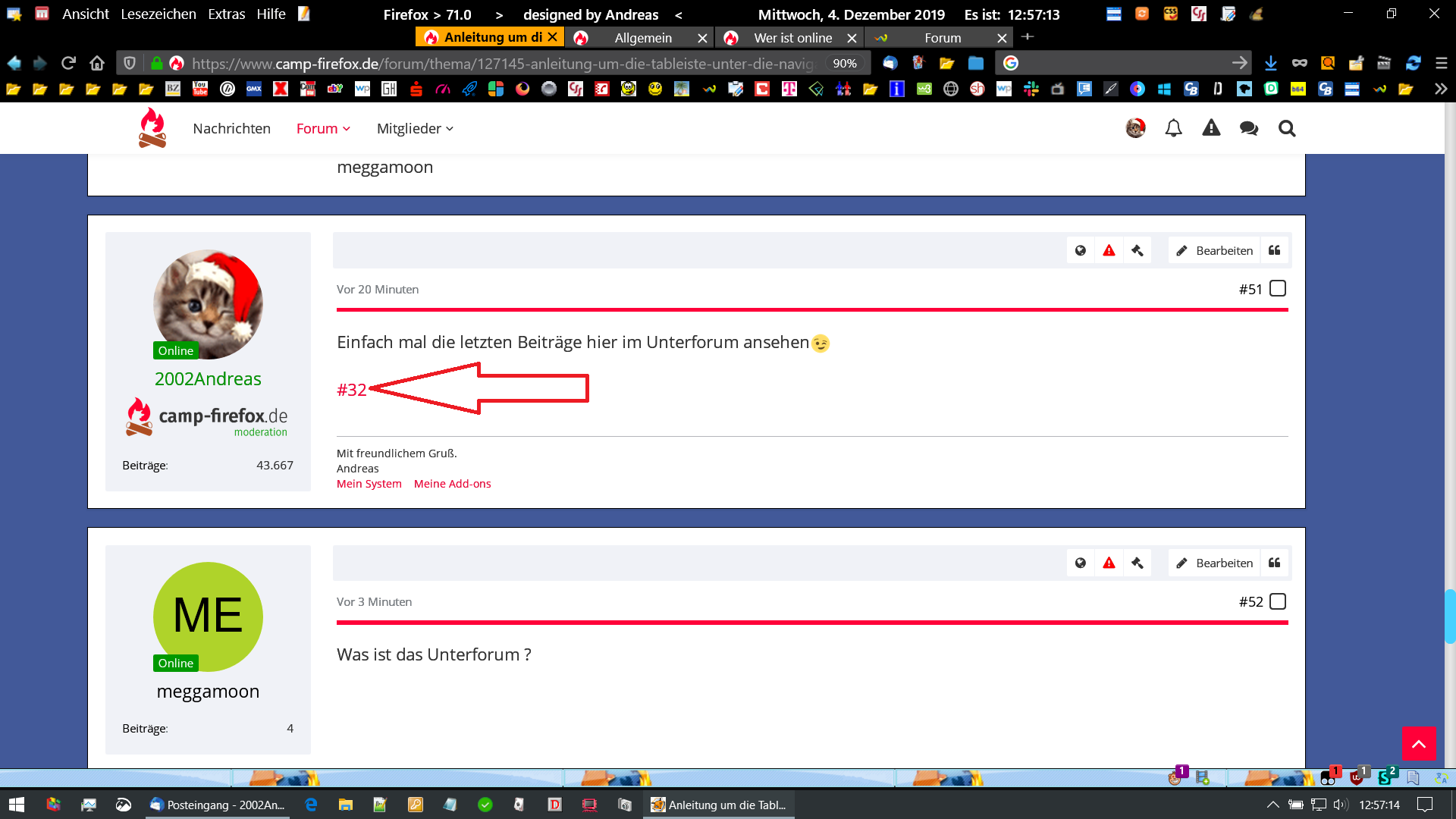Click the gavel moderation icon on post #51
Viewport: 1456px width, 819px height.
1137,250
